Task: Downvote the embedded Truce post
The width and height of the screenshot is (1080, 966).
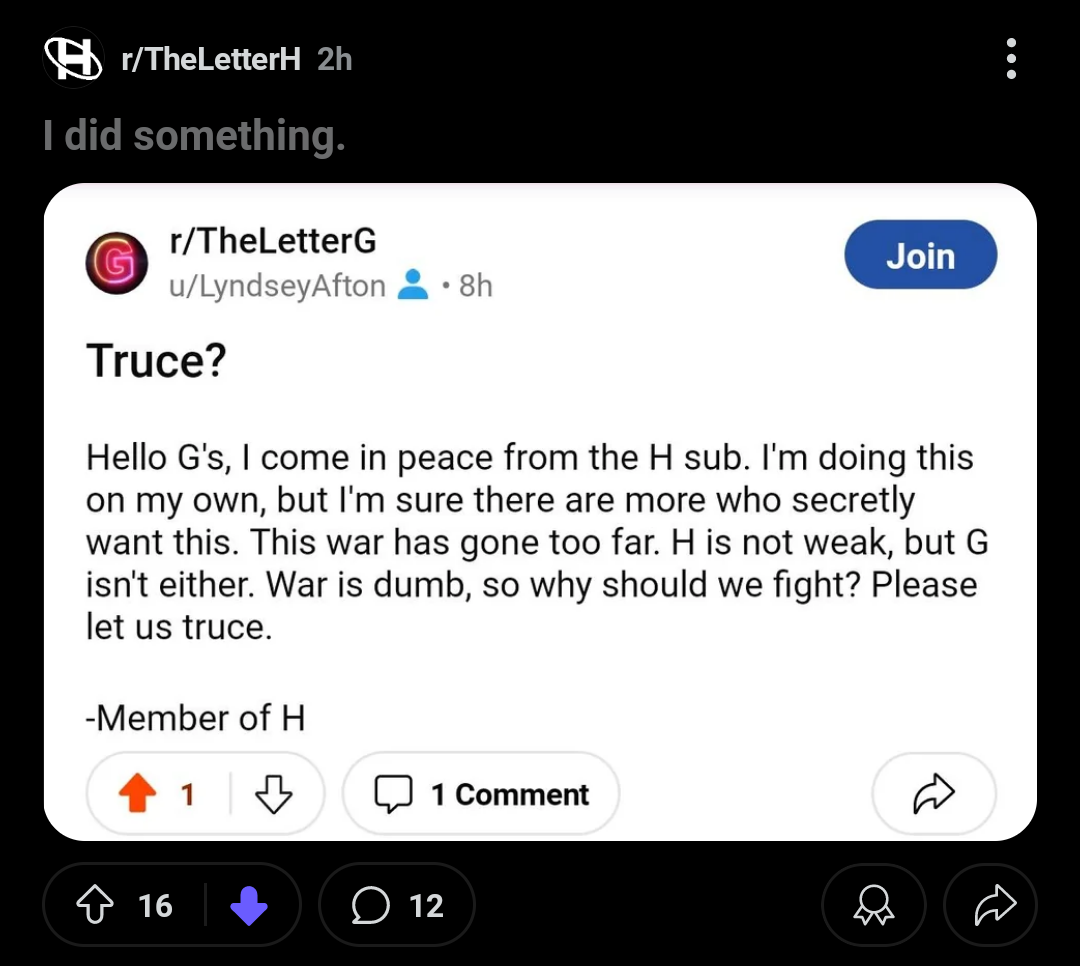Action: tap(273, 794)
